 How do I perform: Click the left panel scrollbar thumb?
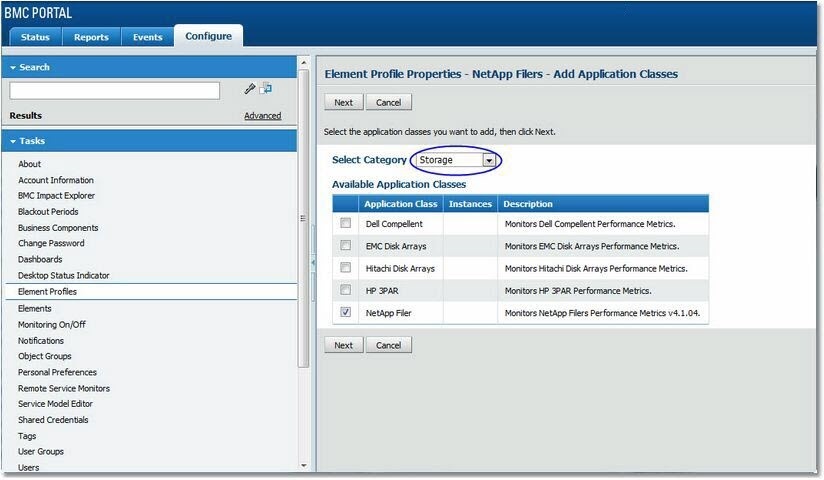(x=303, y=218)
